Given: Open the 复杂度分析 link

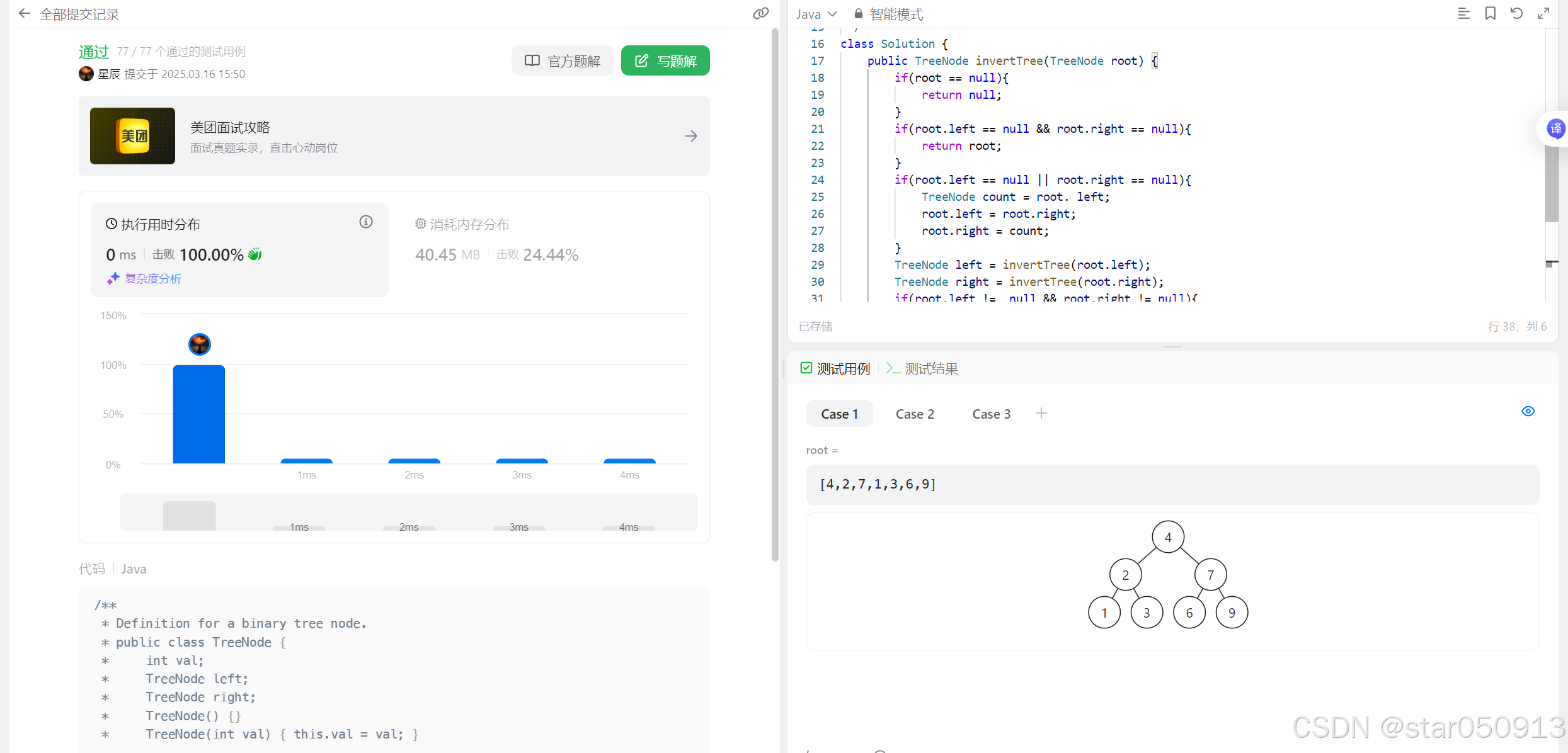Looking at the screenshot, I should click(152, 278).
